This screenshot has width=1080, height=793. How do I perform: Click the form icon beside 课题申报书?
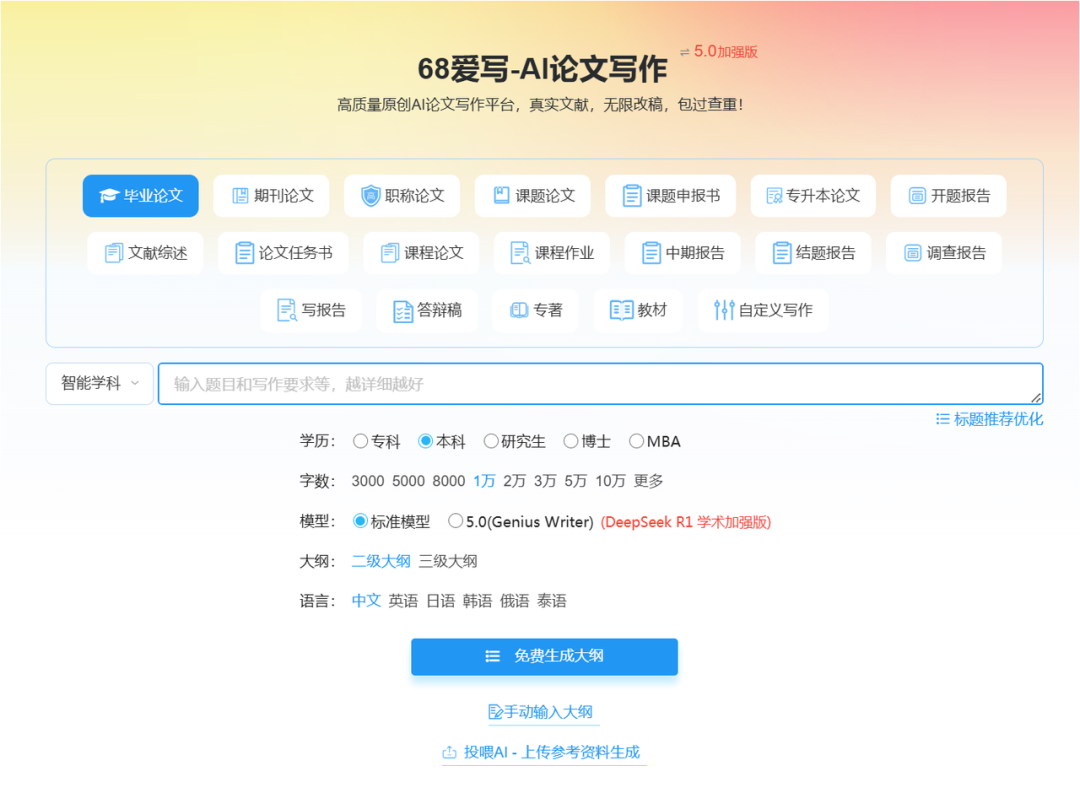coord(632,196)
